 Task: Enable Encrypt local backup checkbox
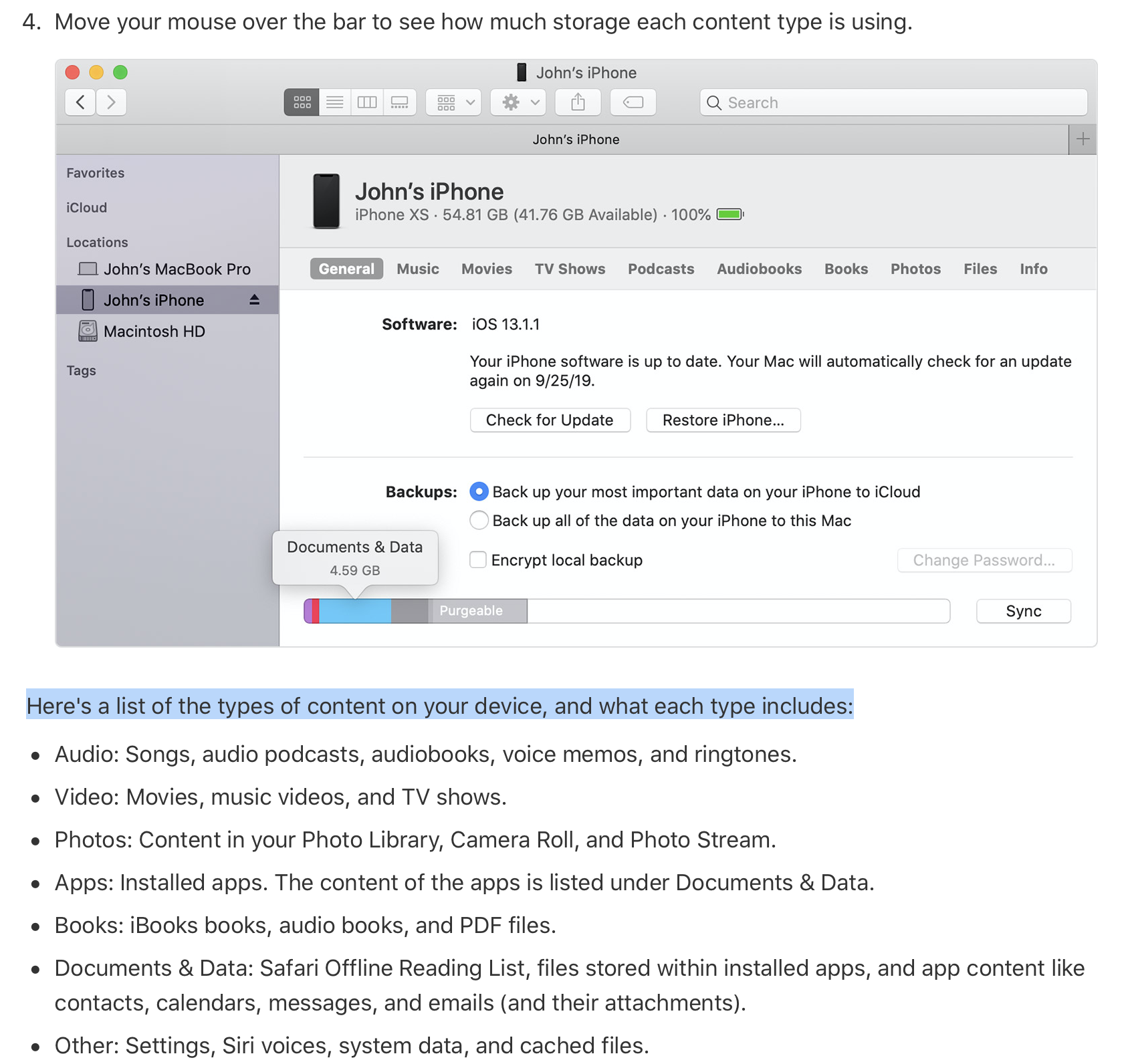tap(478, 559)
